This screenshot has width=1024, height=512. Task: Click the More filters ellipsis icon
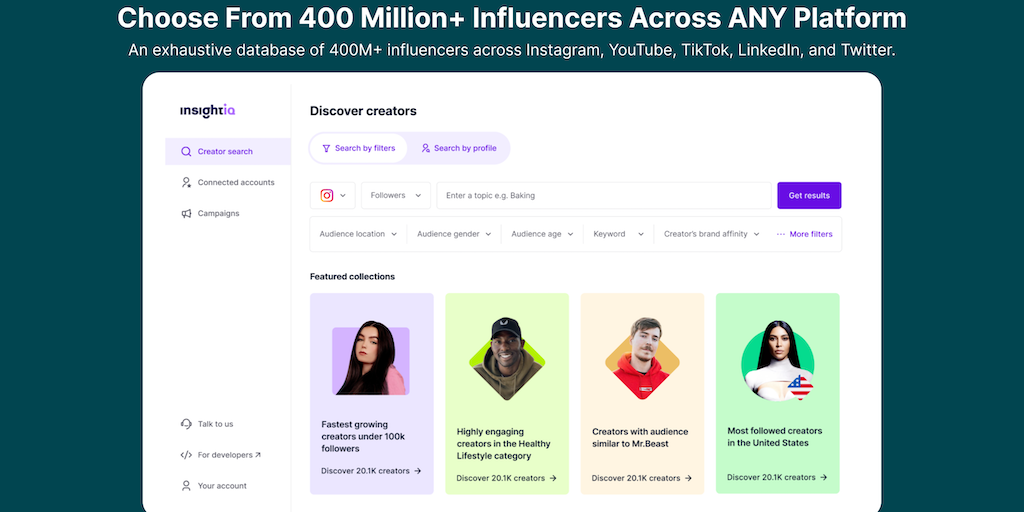[781, 234]
